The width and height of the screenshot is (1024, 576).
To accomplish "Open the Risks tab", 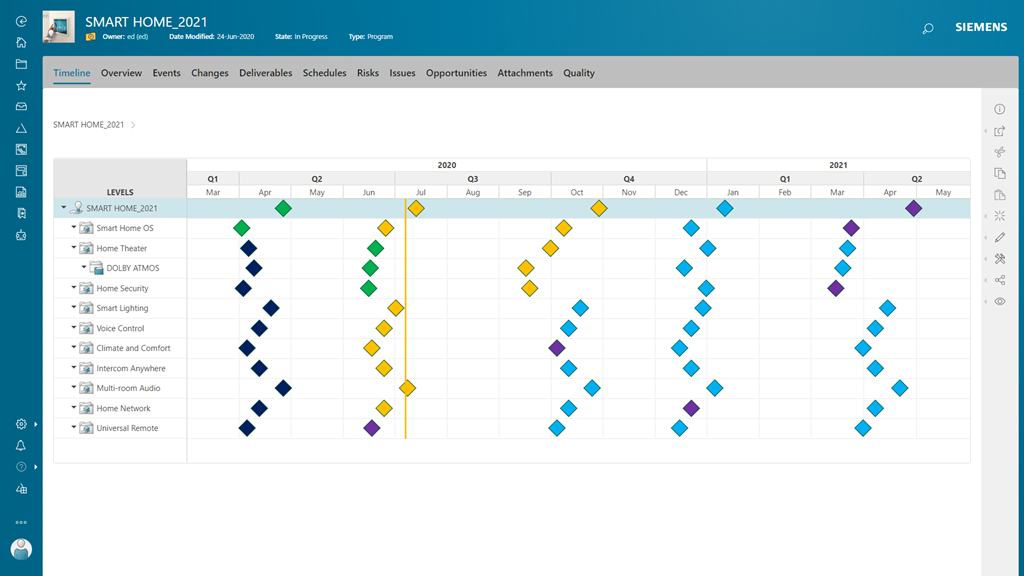I will pos(367,73).
